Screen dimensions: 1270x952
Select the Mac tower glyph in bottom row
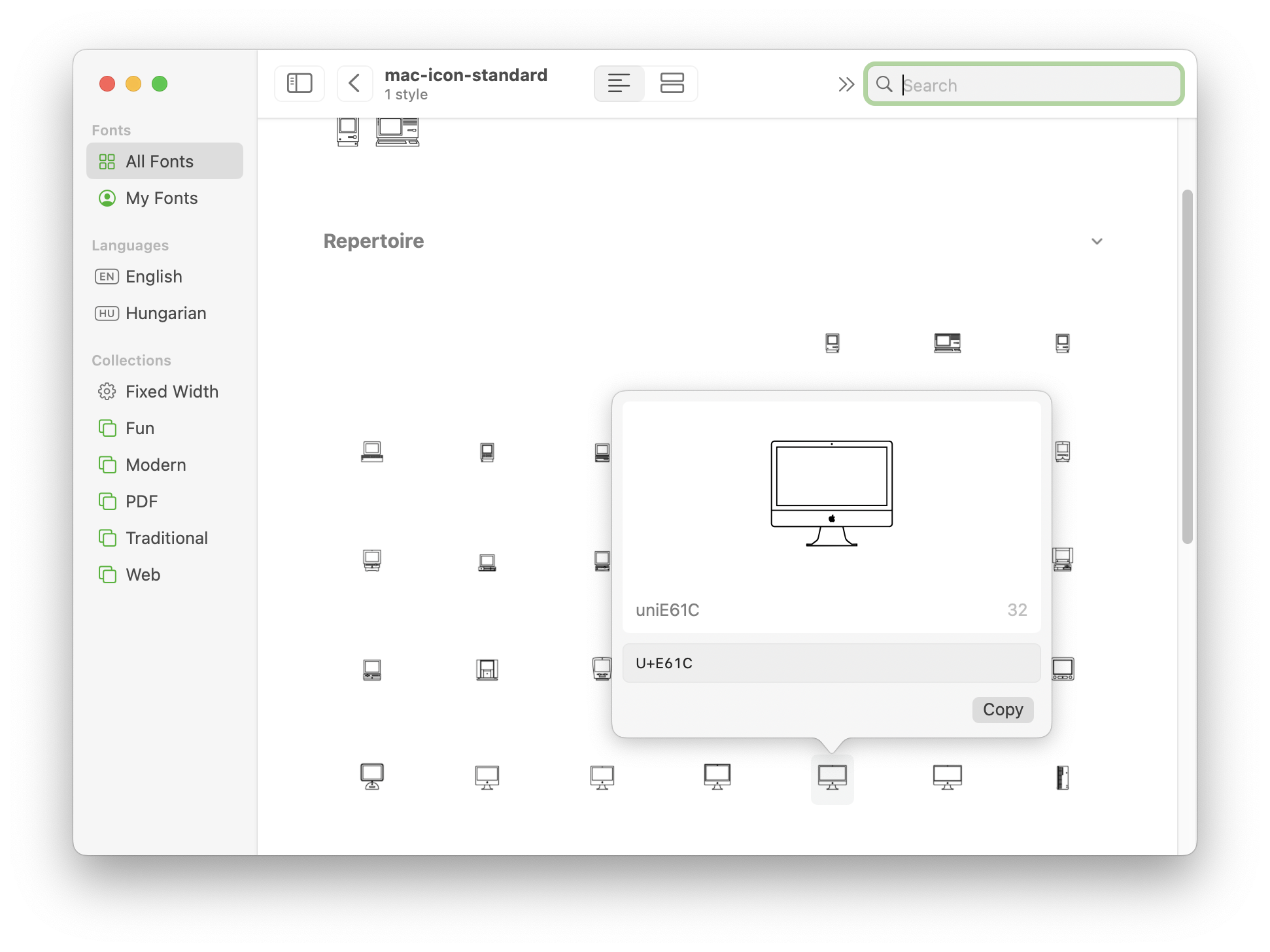click(x=1063, y=778)
